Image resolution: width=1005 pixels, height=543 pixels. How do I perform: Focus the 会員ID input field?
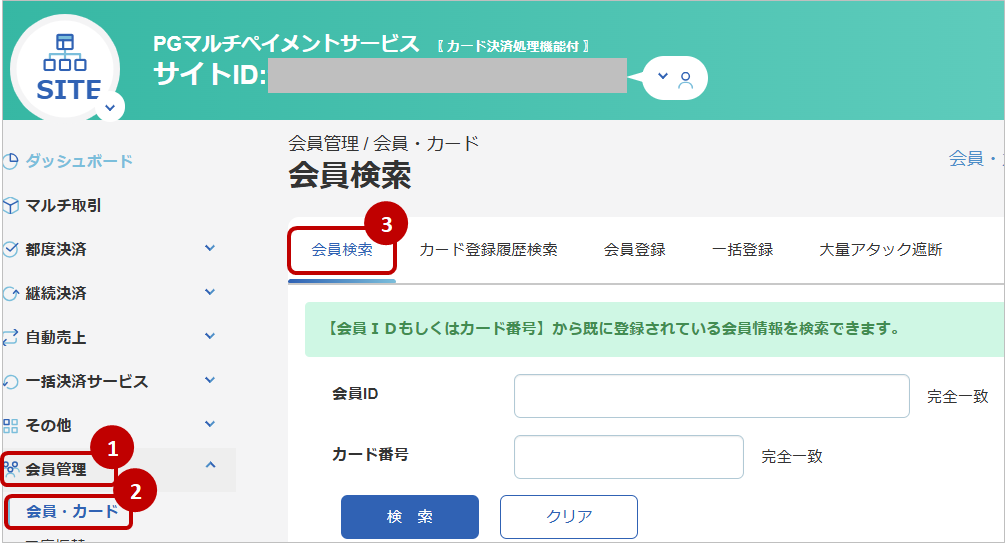pos(711,396)
